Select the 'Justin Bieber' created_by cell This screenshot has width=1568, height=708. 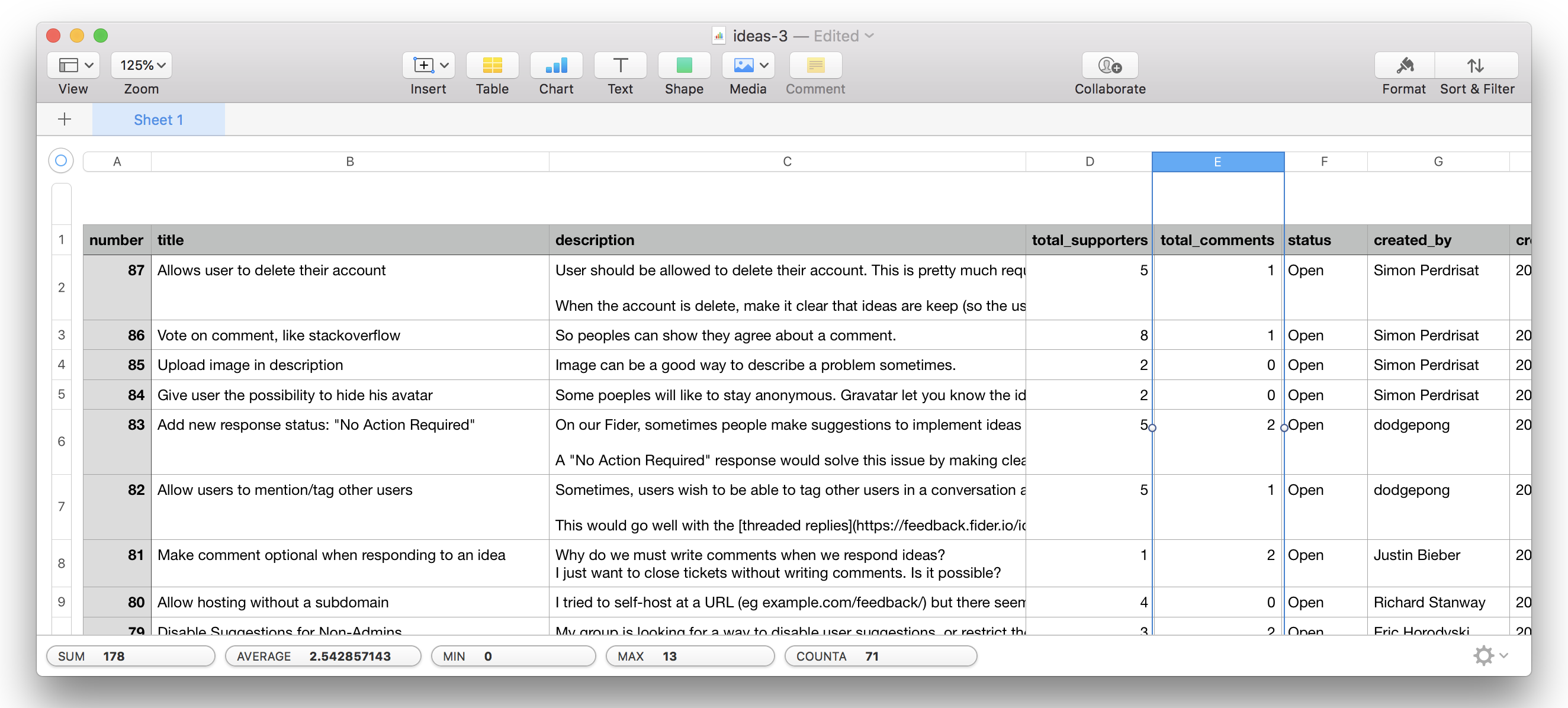(1438, 563)
